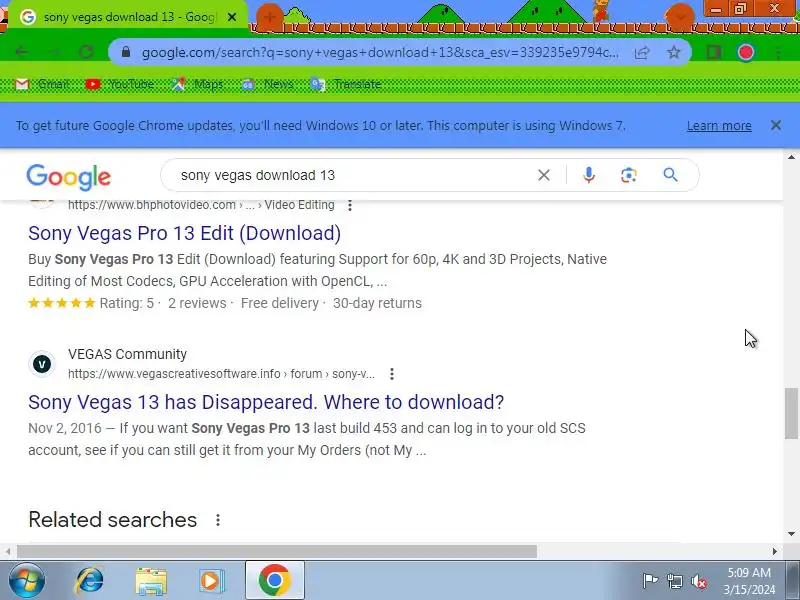Clear the search query text

click(x=544, y=175)
